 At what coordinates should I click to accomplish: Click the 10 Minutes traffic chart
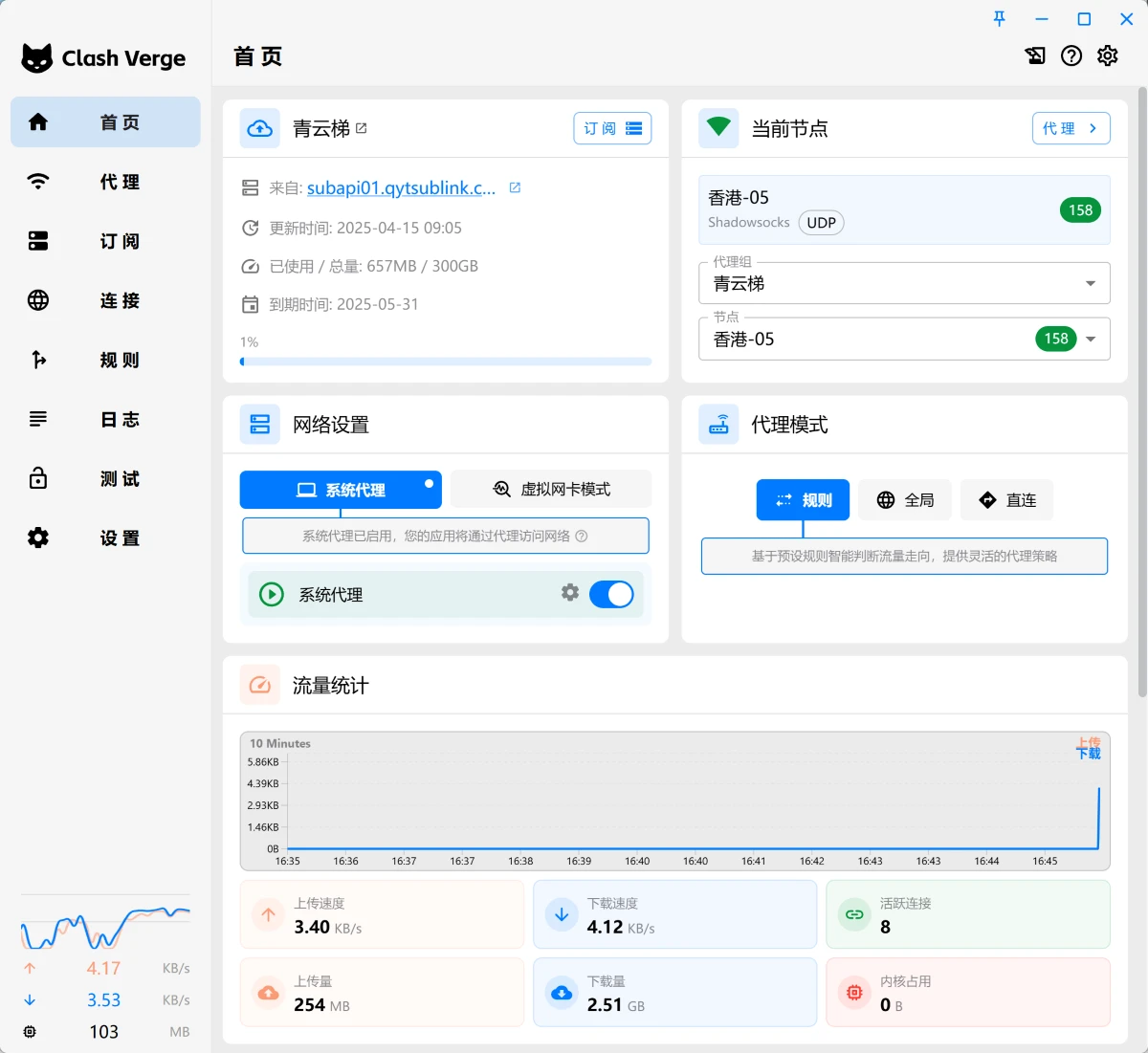[x=675, y=801]
